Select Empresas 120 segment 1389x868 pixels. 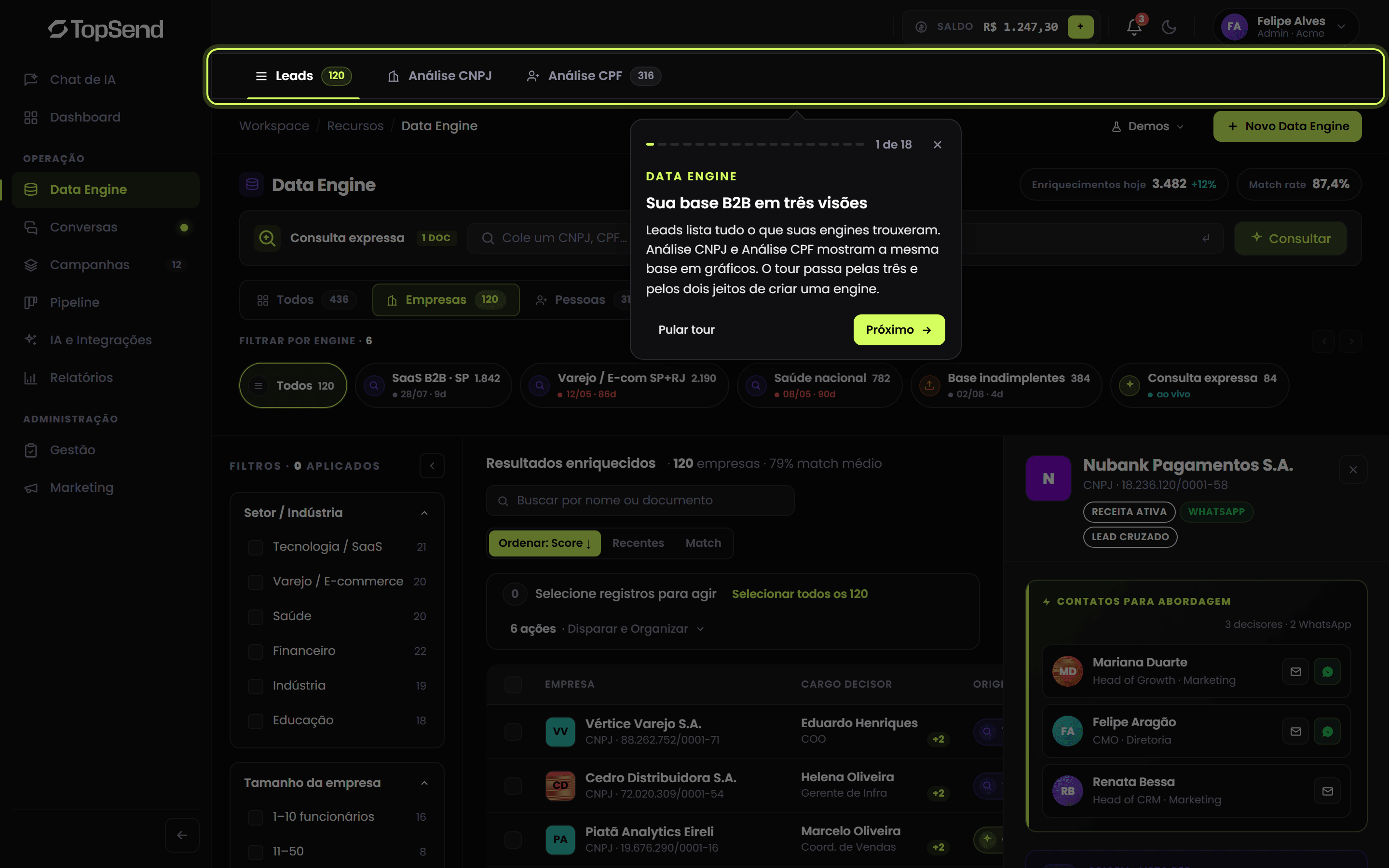[446, 299]
